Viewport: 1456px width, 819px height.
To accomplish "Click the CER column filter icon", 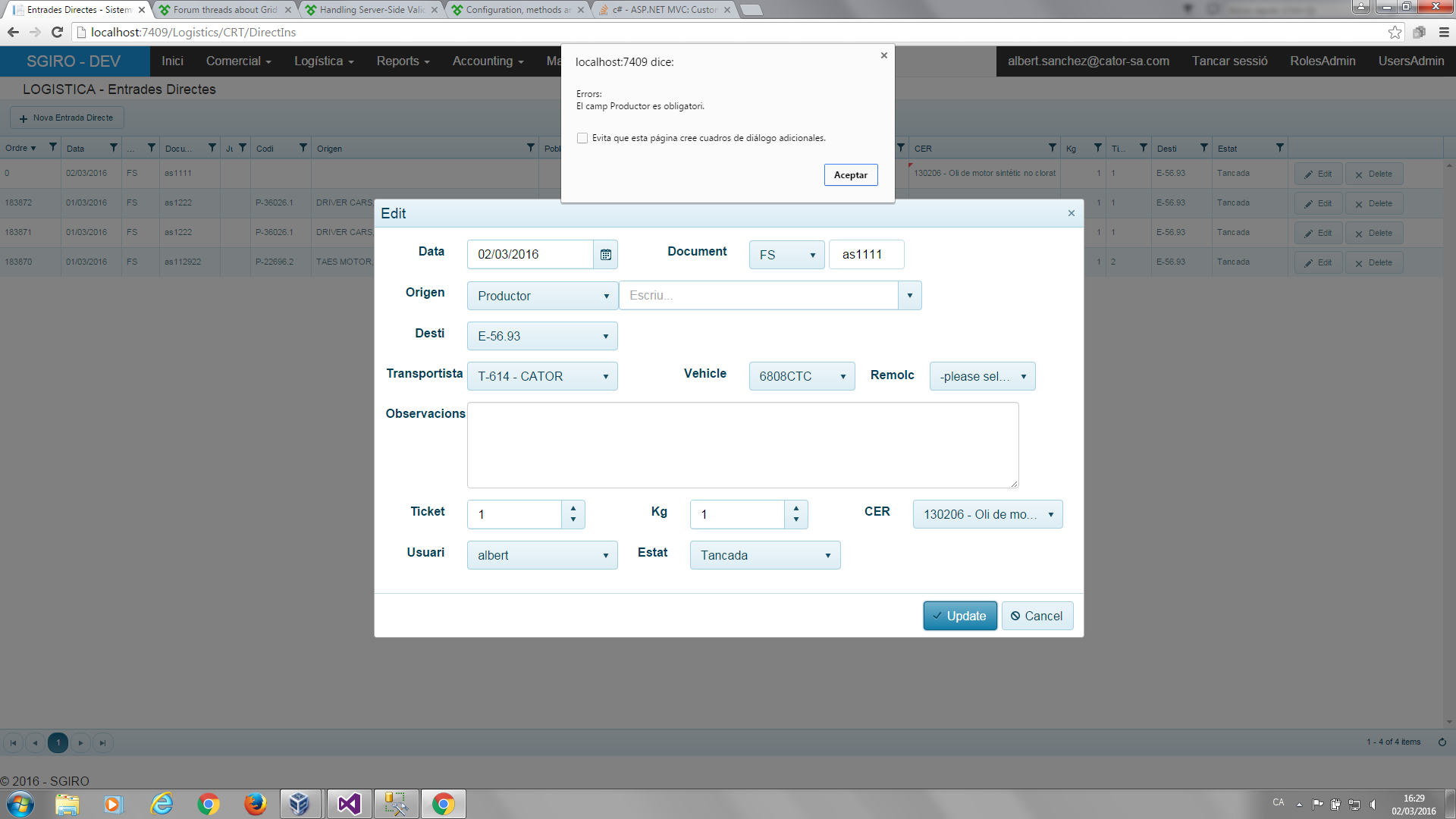I will (x=1052, y=148).
